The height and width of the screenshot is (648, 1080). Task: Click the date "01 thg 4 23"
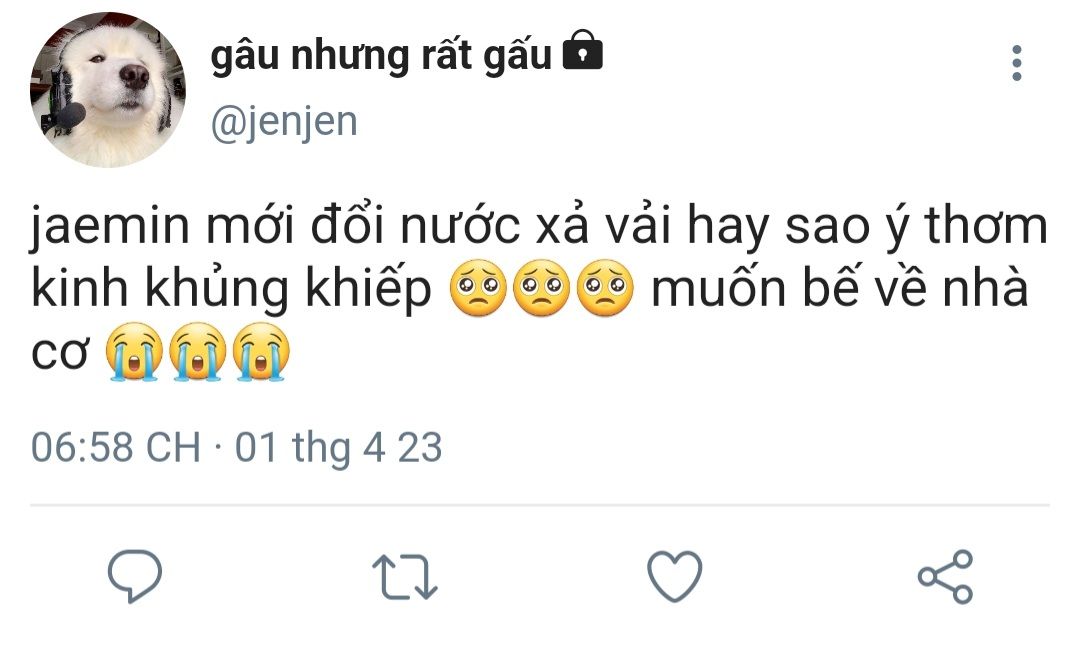338,447
